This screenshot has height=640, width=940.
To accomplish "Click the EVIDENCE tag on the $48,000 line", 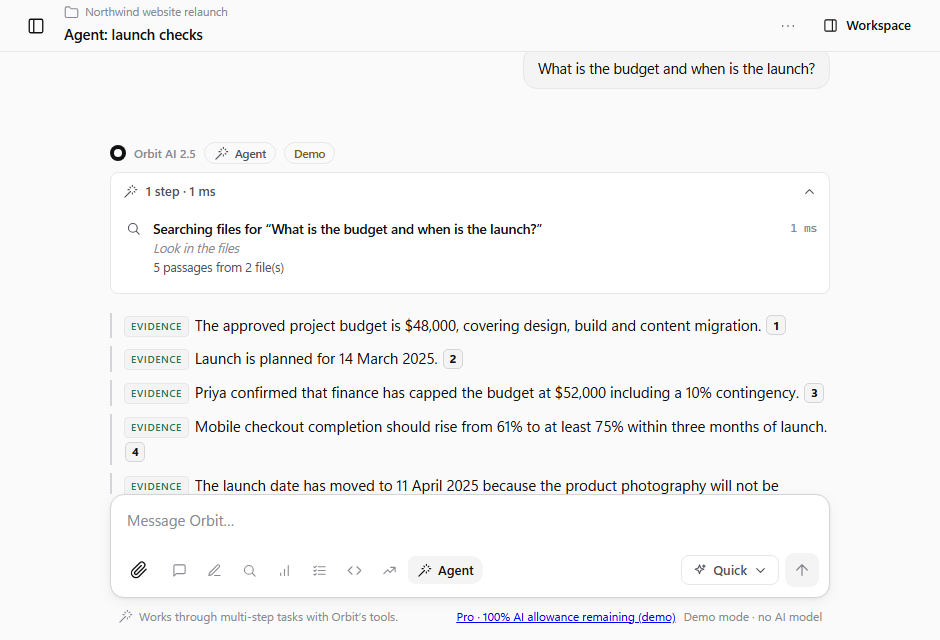I will pos(156,326).
